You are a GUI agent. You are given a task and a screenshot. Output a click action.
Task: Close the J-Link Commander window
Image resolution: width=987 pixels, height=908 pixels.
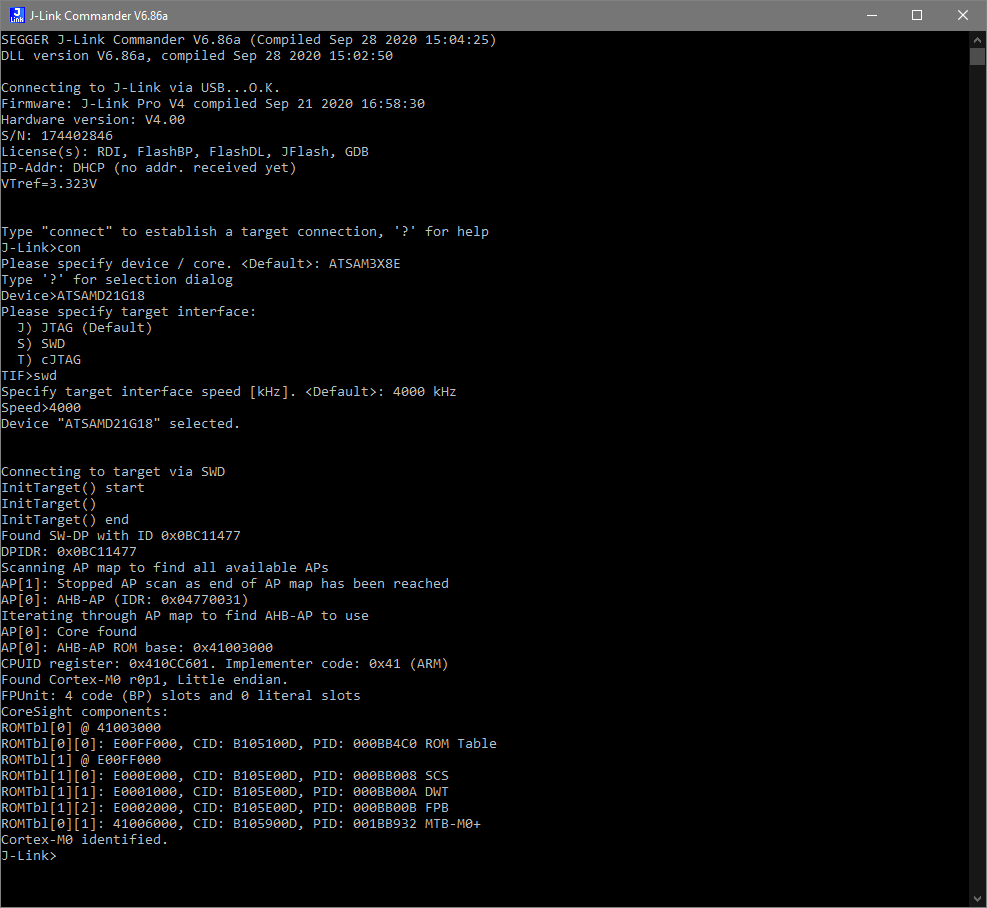[962, 15]
